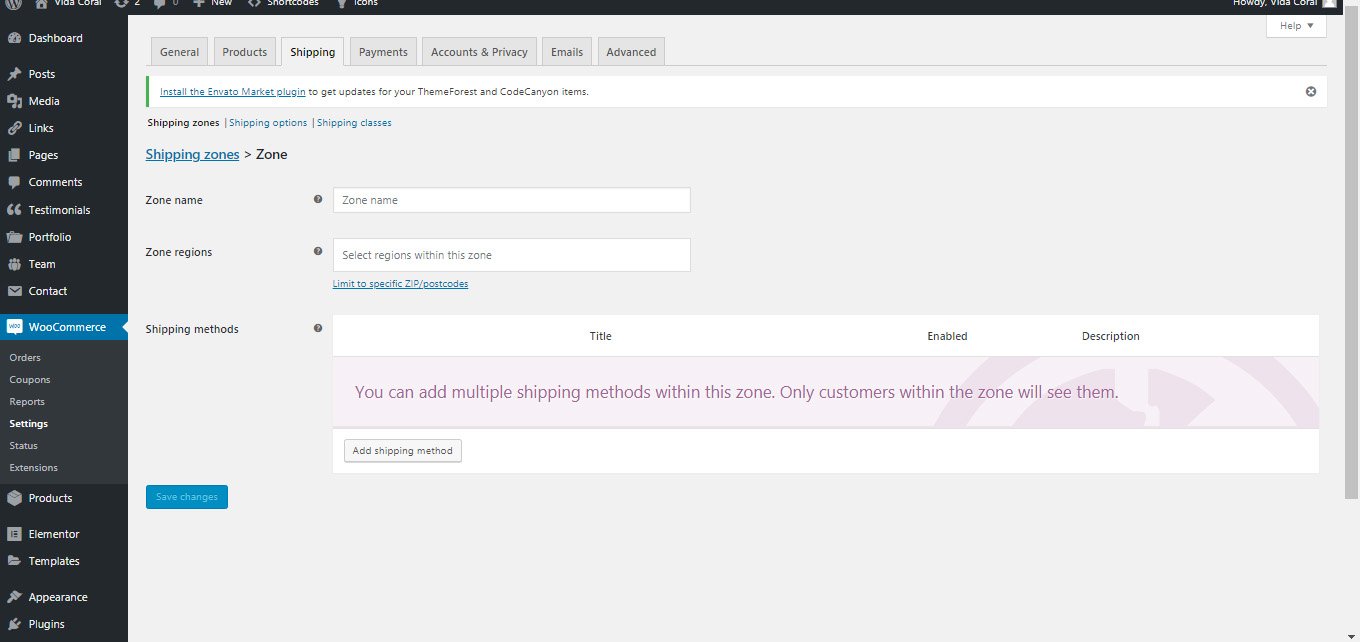This screenshot has width=1360, height=642.
Task: Click the Comments speech bubble icon in sidebar
Action: click(14, 182)
